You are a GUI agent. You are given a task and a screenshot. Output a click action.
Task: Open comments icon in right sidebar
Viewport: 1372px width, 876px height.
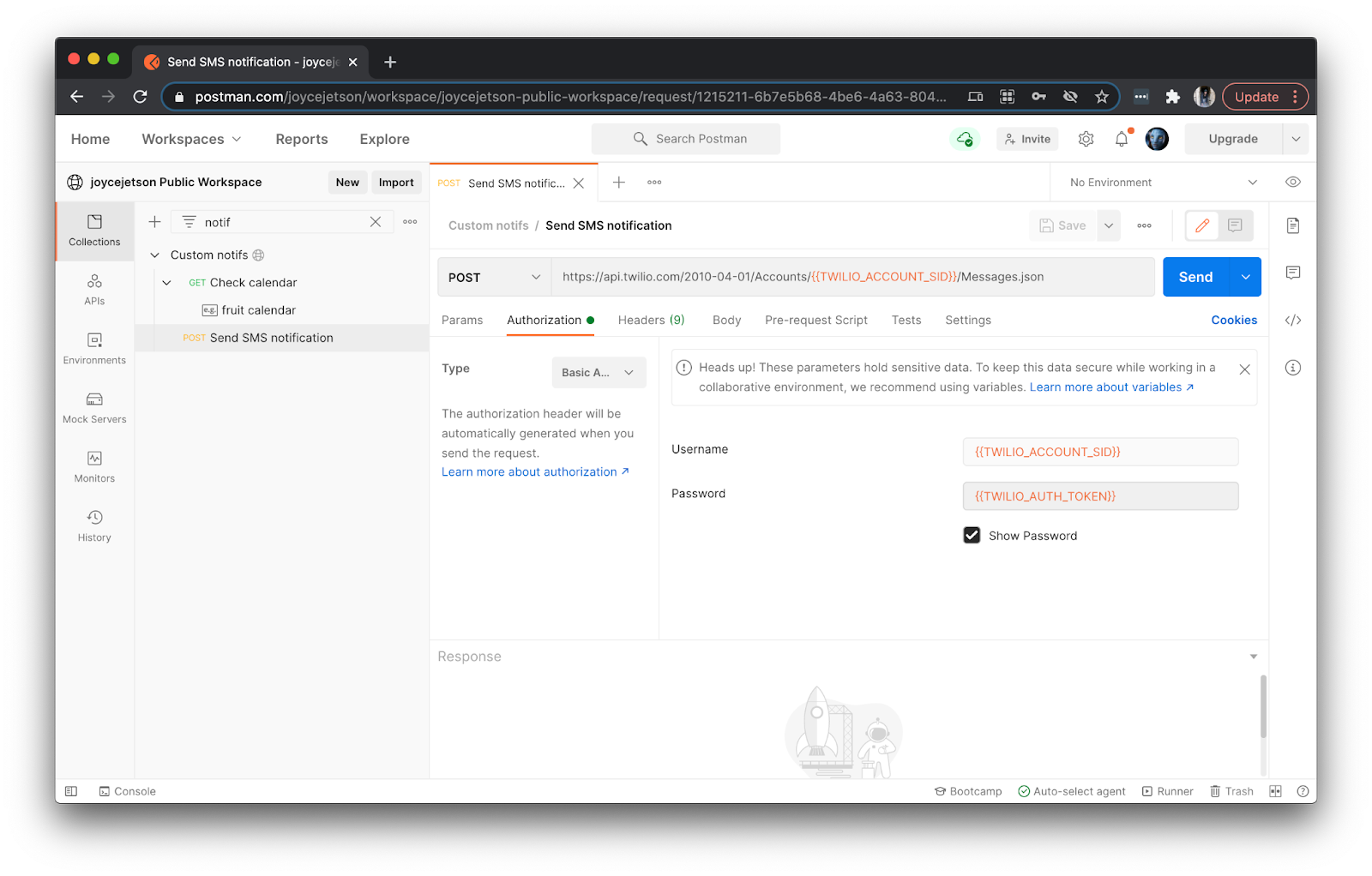point(1293,273)
